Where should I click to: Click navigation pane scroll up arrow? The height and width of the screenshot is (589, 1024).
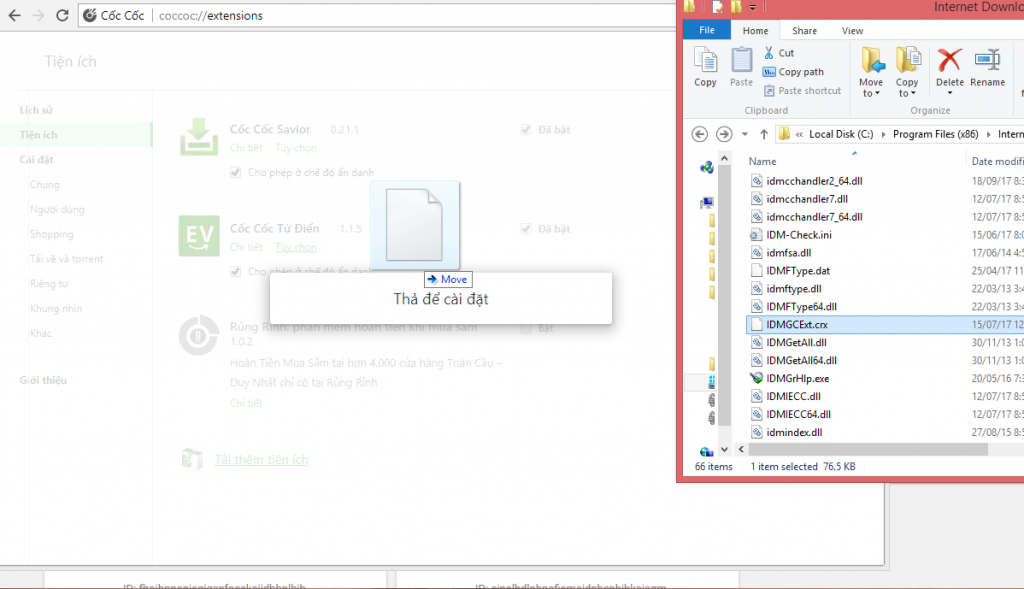coord(724,159)
